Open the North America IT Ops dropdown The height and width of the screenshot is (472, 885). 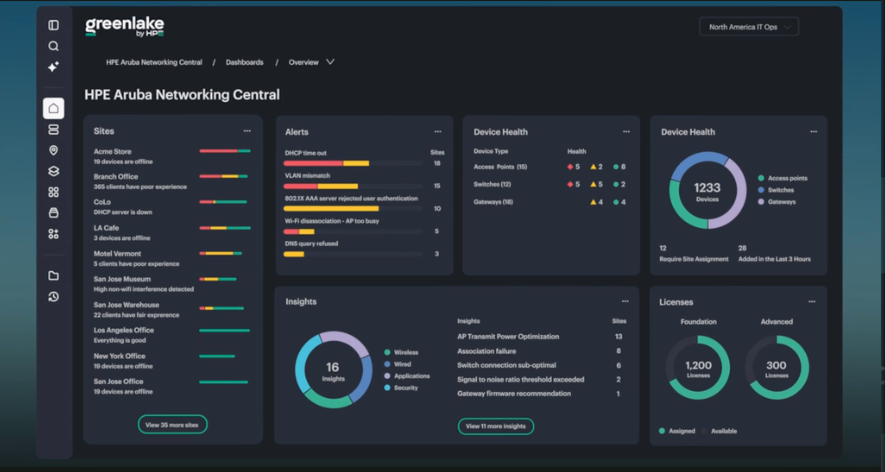tap(749, 27)
